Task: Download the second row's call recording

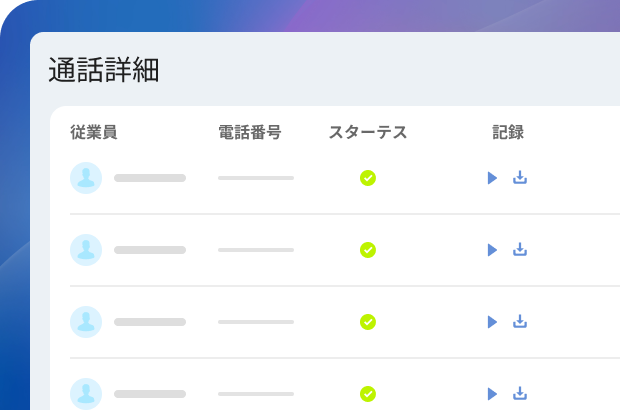Action: click(x=520, y=250)
